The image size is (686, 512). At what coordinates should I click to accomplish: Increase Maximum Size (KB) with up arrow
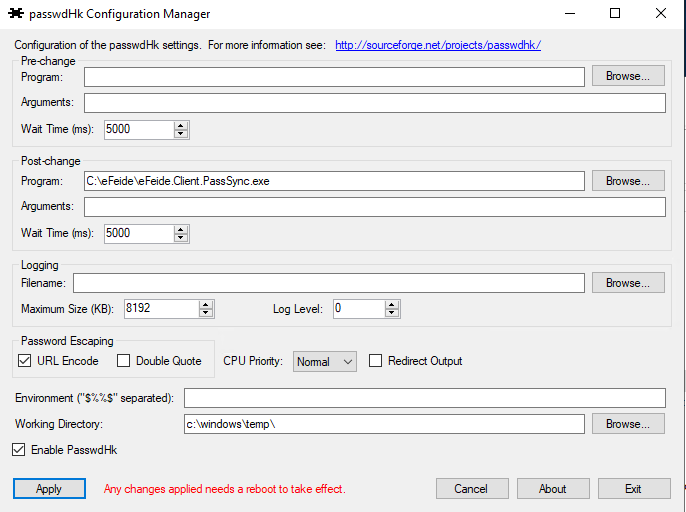(205, 305)
